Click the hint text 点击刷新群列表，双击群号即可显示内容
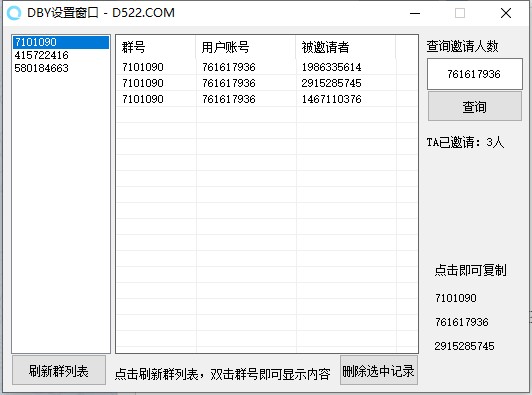532x395 pixels. tap(223, 374)
